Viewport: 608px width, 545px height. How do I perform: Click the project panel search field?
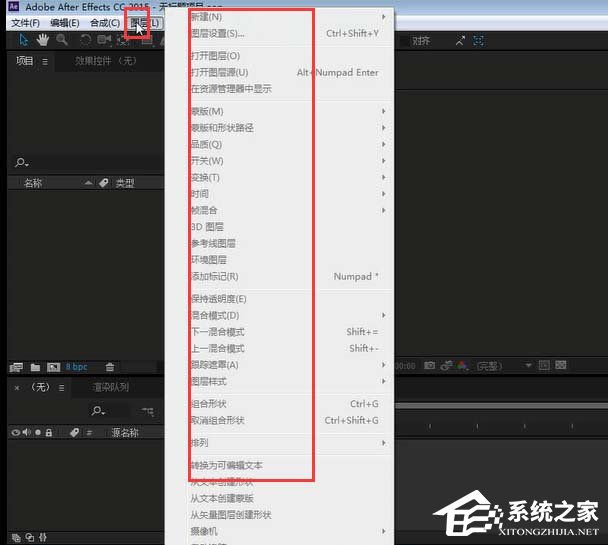(87, 162)
